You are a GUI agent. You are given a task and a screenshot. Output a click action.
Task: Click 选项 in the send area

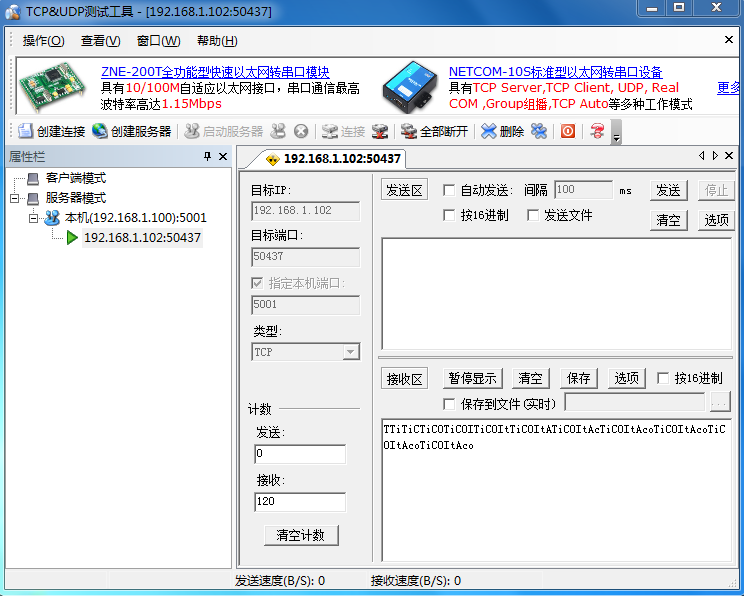716,220
